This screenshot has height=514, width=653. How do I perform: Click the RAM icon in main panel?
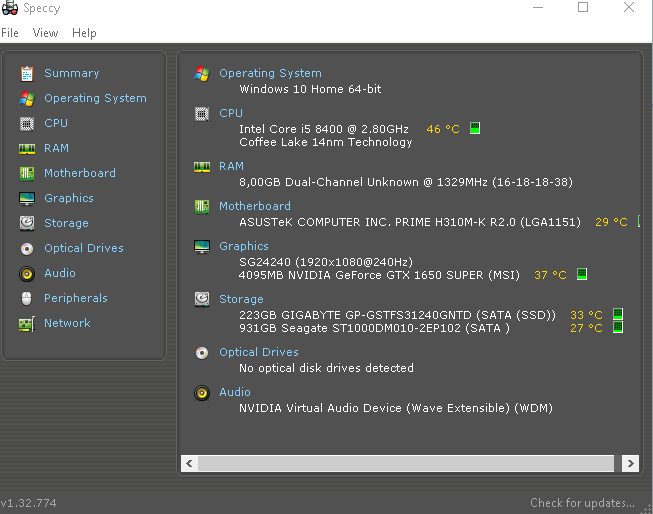pos(202,167)
